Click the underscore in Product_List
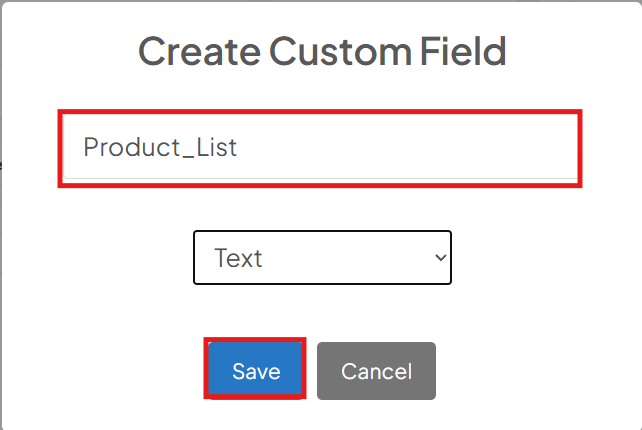 coord(188,156)
